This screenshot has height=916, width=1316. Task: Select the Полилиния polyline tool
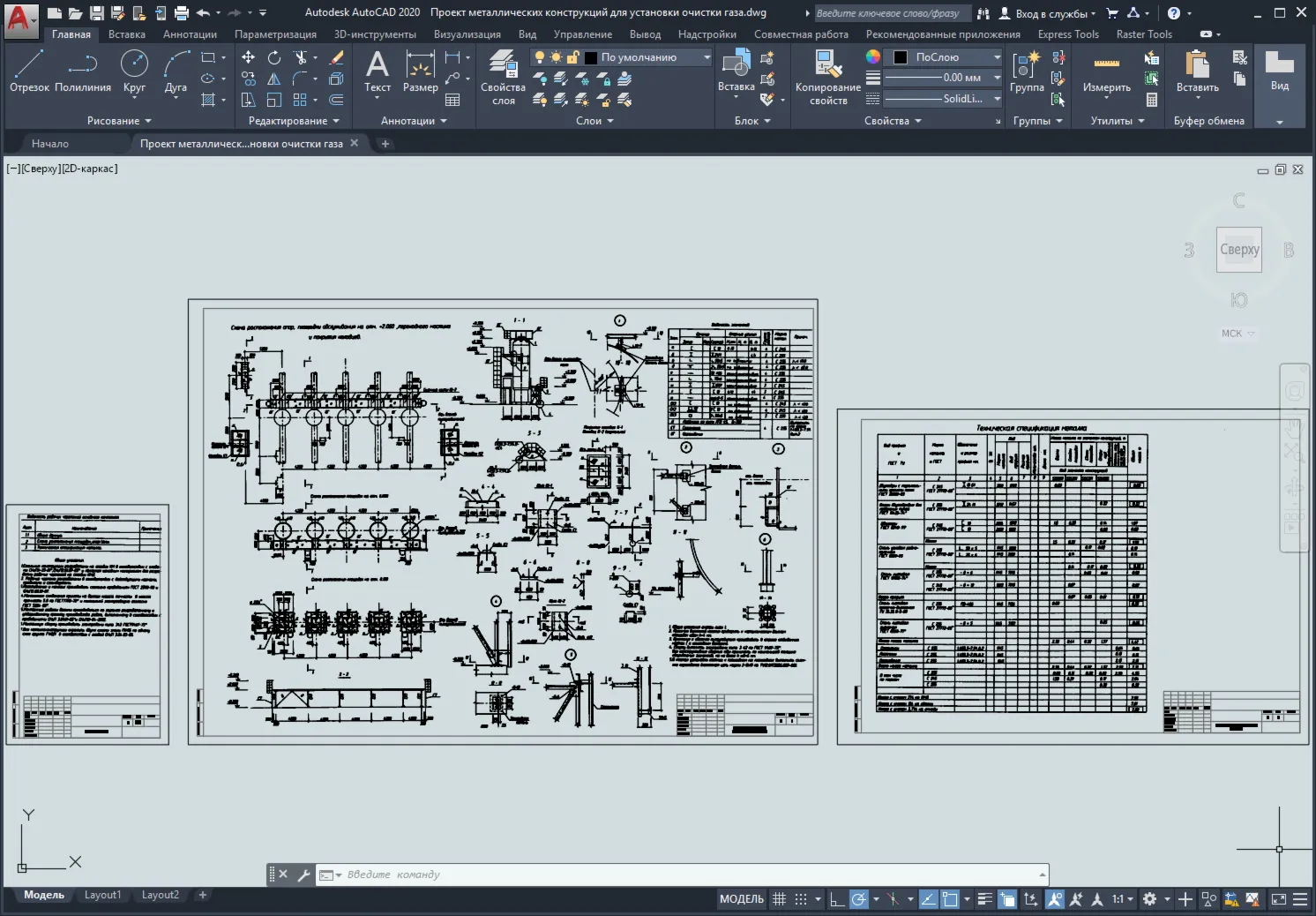coord(83,71)
